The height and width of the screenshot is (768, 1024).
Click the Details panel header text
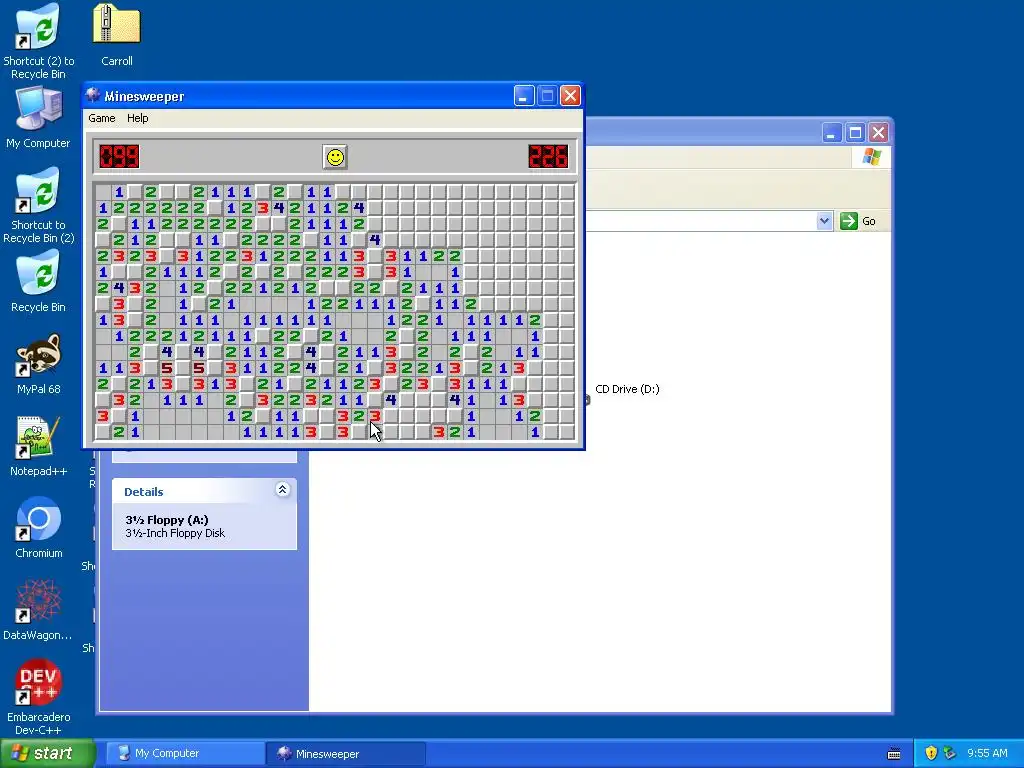[144, 492]
